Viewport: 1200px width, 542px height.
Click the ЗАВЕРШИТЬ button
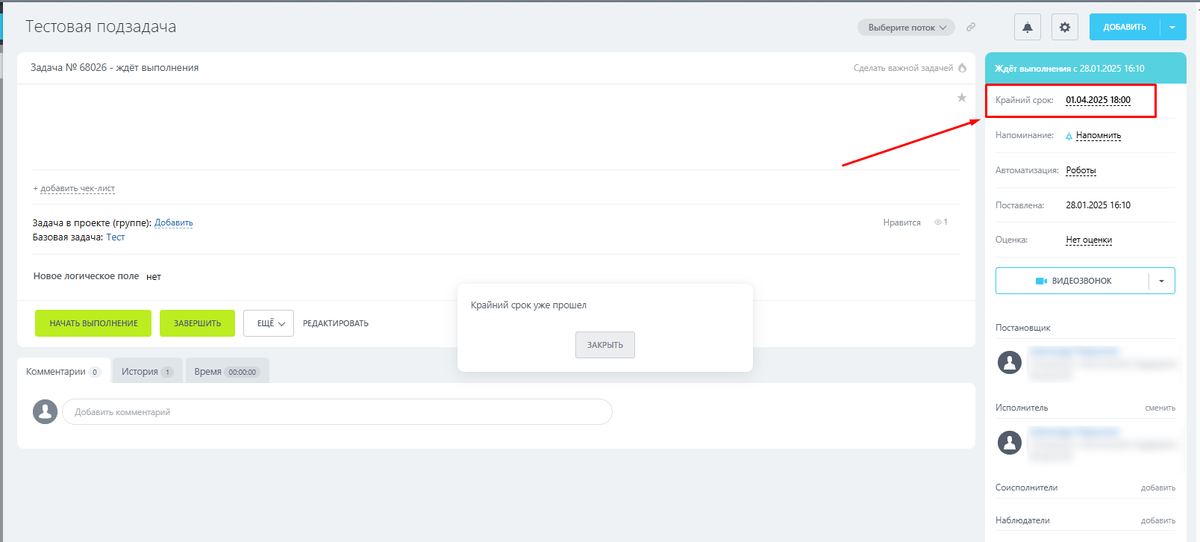coord(197,323)
